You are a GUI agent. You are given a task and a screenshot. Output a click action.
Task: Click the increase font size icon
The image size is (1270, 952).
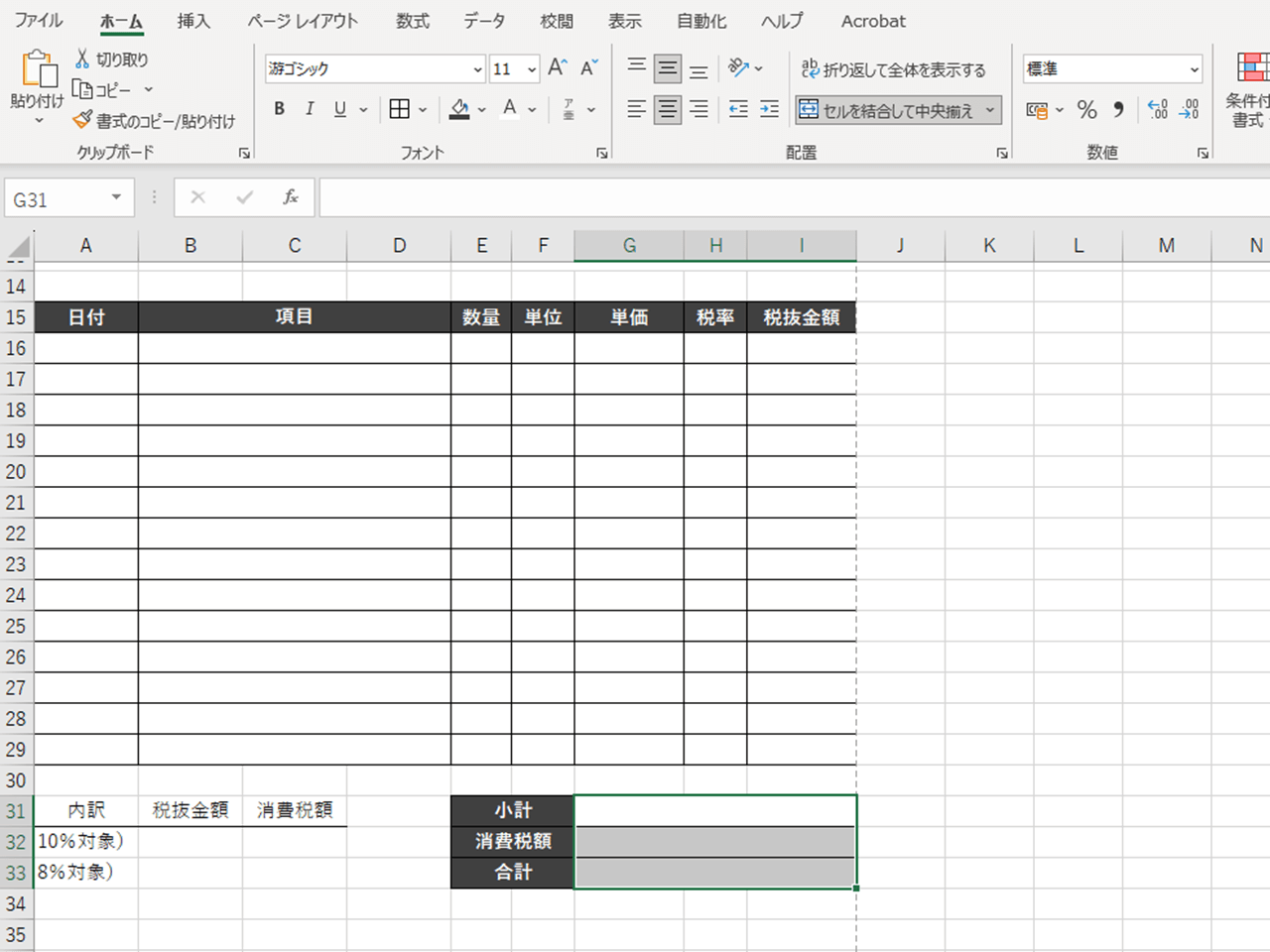[558, 67]
